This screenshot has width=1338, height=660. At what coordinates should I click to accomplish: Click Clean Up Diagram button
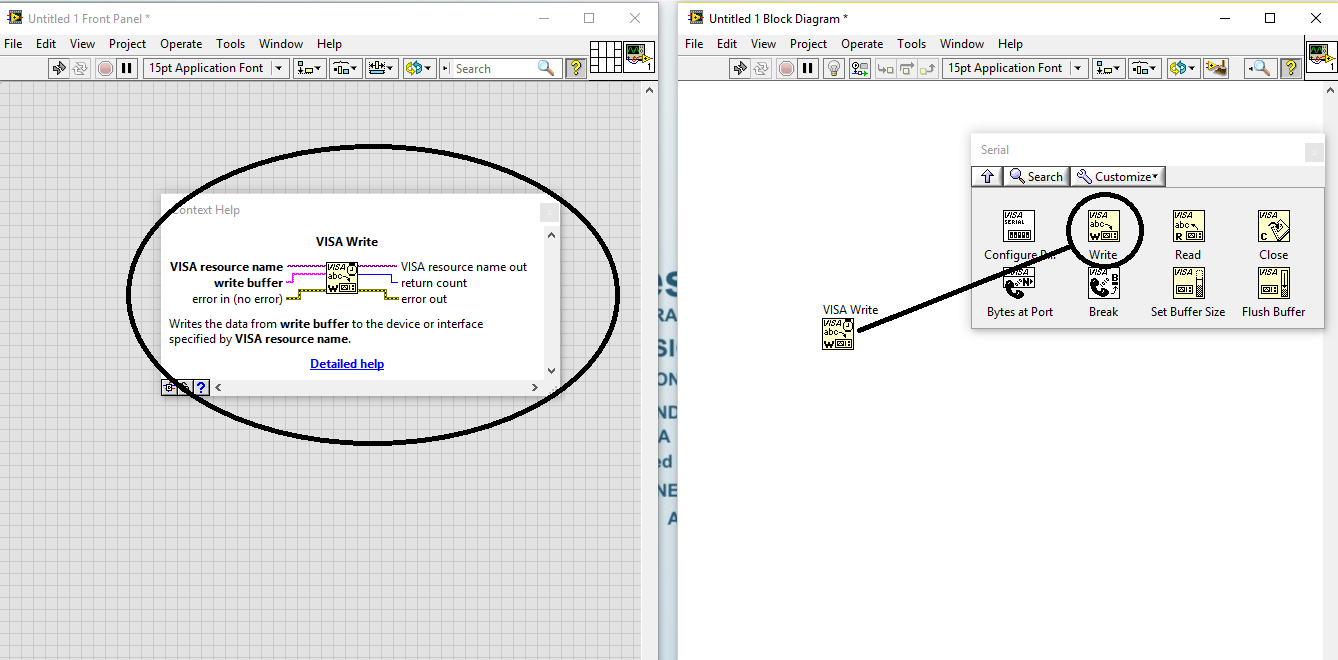click(x=1216, y=68)
